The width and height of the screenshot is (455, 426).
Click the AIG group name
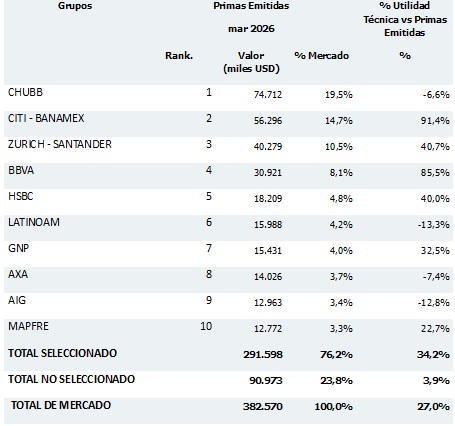point(17,300)
